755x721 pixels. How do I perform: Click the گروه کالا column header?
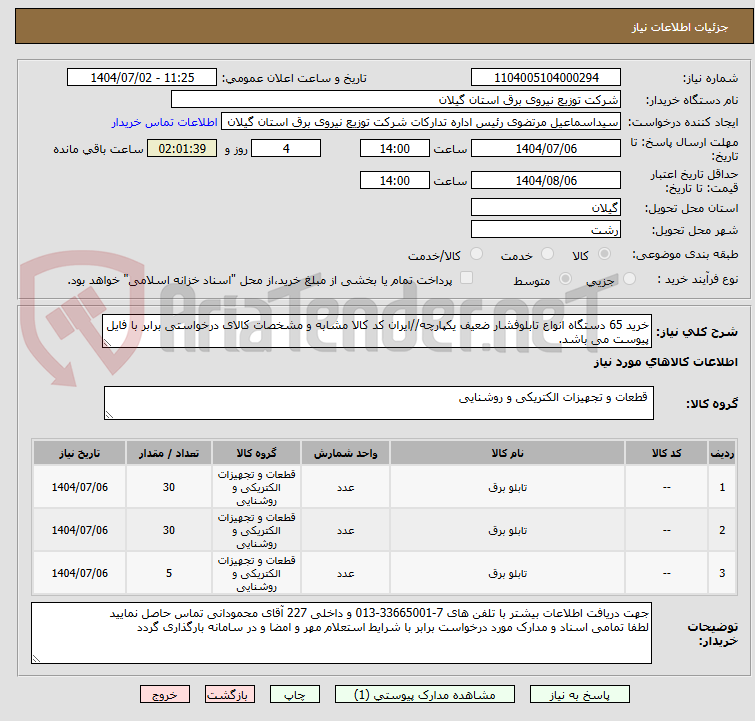coord(256,453)
